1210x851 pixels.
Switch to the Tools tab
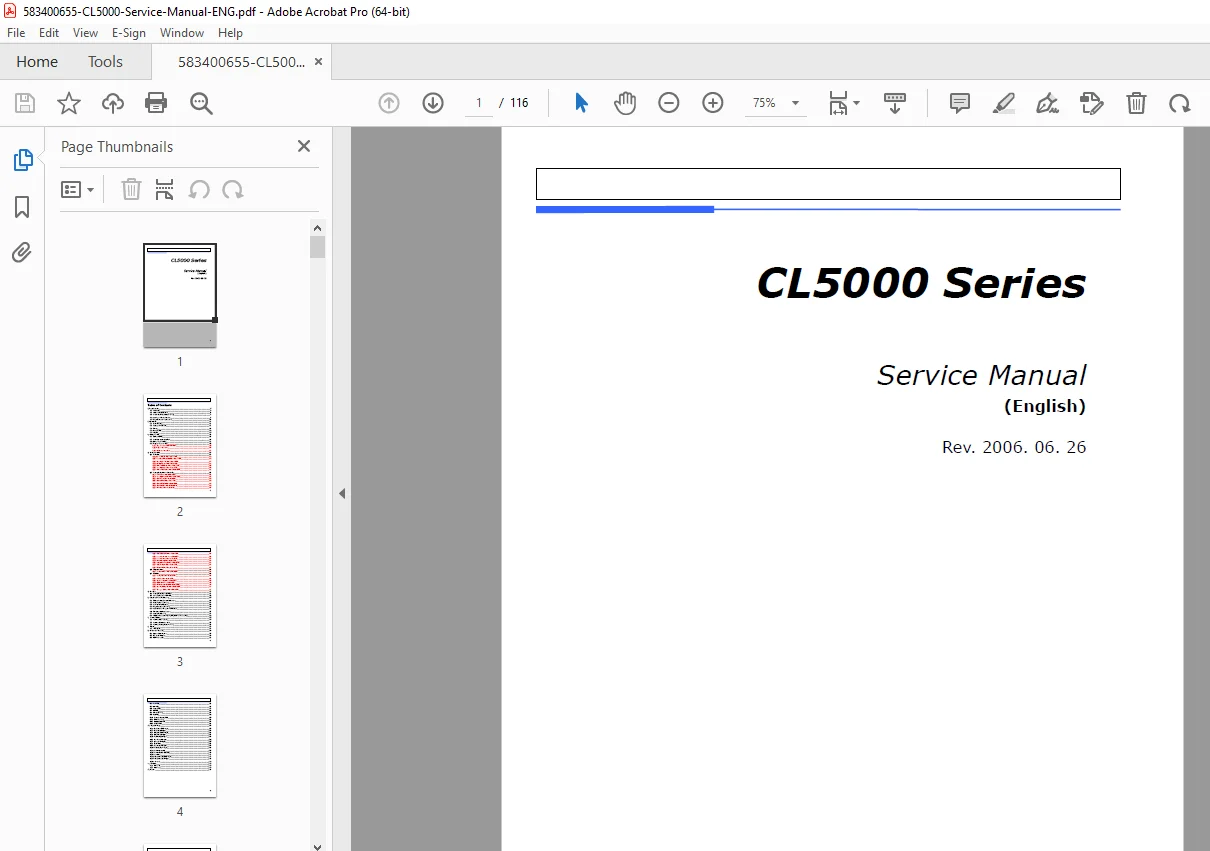coord(105,62)
